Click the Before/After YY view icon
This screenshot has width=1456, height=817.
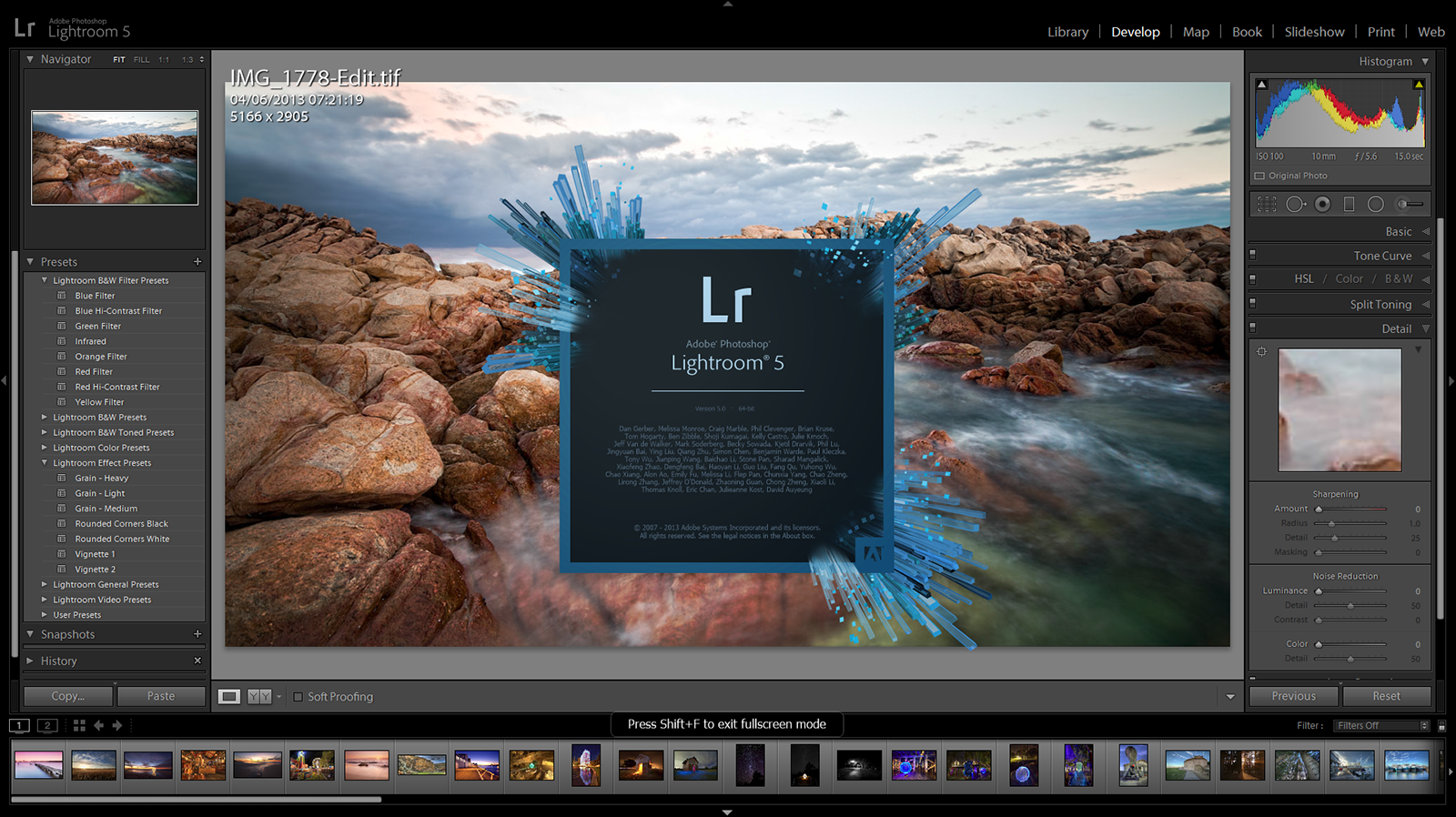pyautogui.click(x=259, y=697)
